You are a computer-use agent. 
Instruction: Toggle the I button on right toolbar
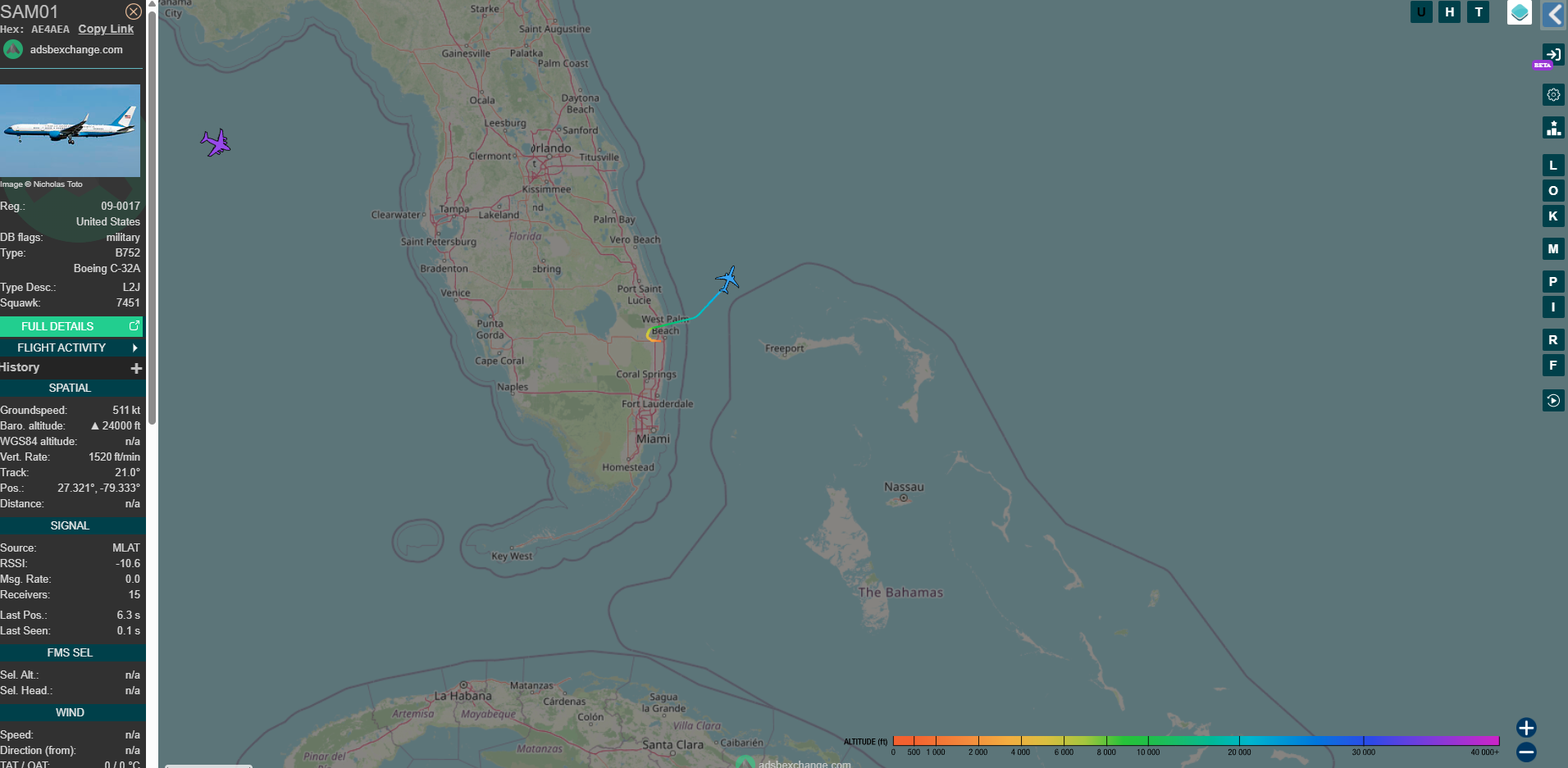point(1553,307)
